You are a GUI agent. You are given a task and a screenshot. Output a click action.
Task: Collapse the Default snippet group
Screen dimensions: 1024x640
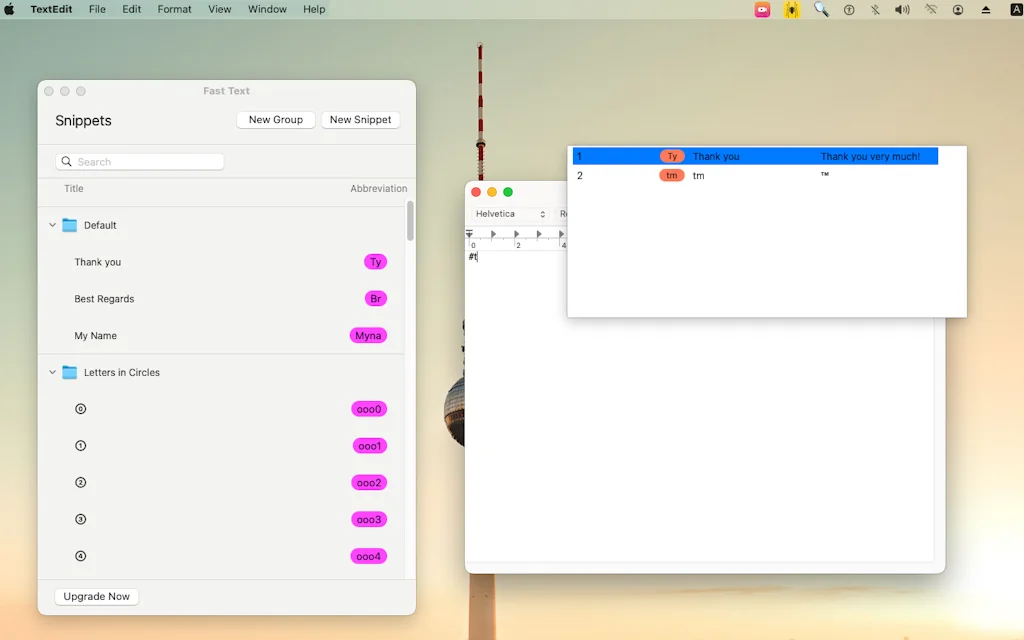point(52,225)
